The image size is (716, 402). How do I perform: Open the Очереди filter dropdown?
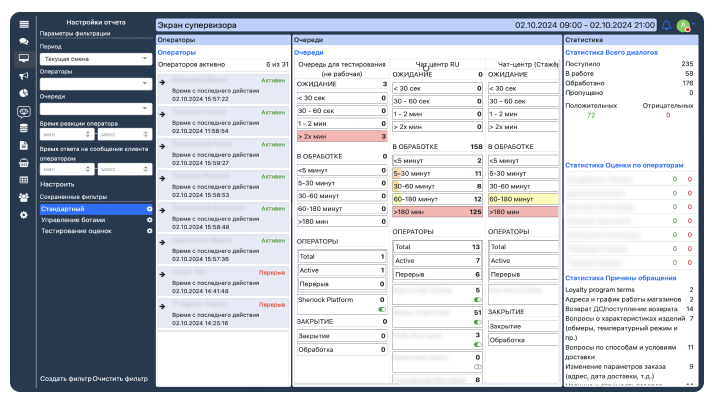(96, 109)
